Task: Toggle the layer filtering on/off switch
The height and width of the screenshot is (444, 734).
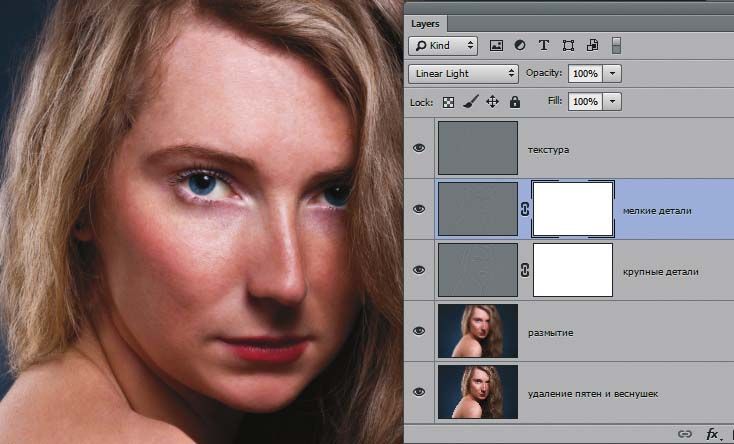Action: (x=617, y=45)
